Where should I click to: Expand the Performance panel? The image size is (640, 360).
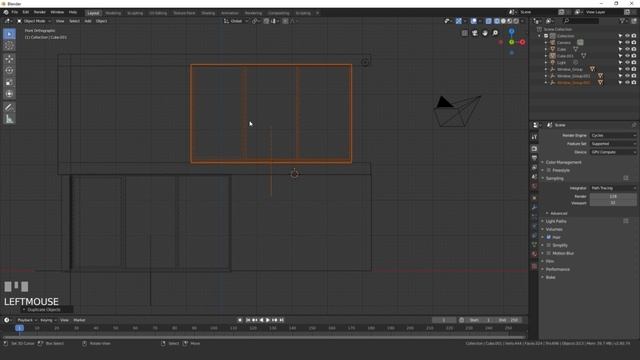[558, 269]
